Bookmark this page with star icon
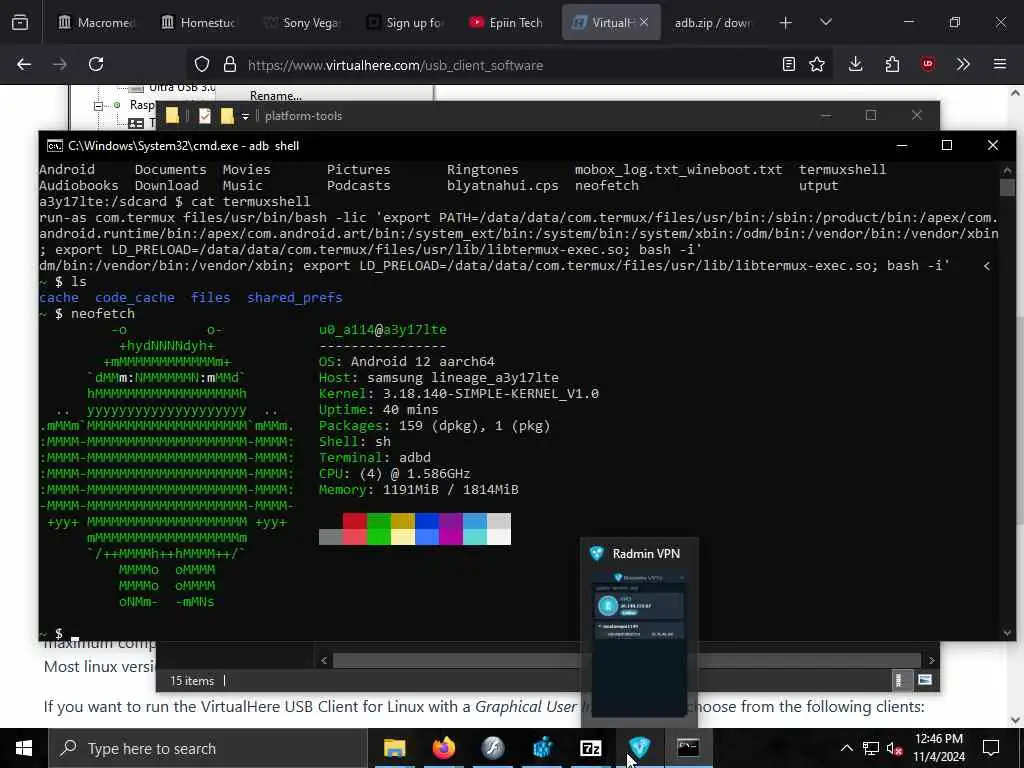The width and height of the screenshot is (1024, 768). [x=817, y=64]
